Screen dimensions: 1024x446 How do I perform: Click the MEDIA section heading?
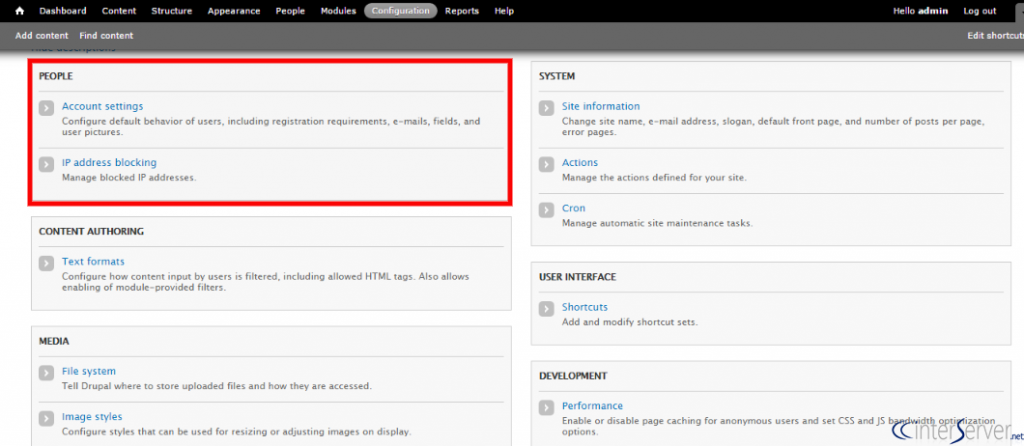coord(54,341)
